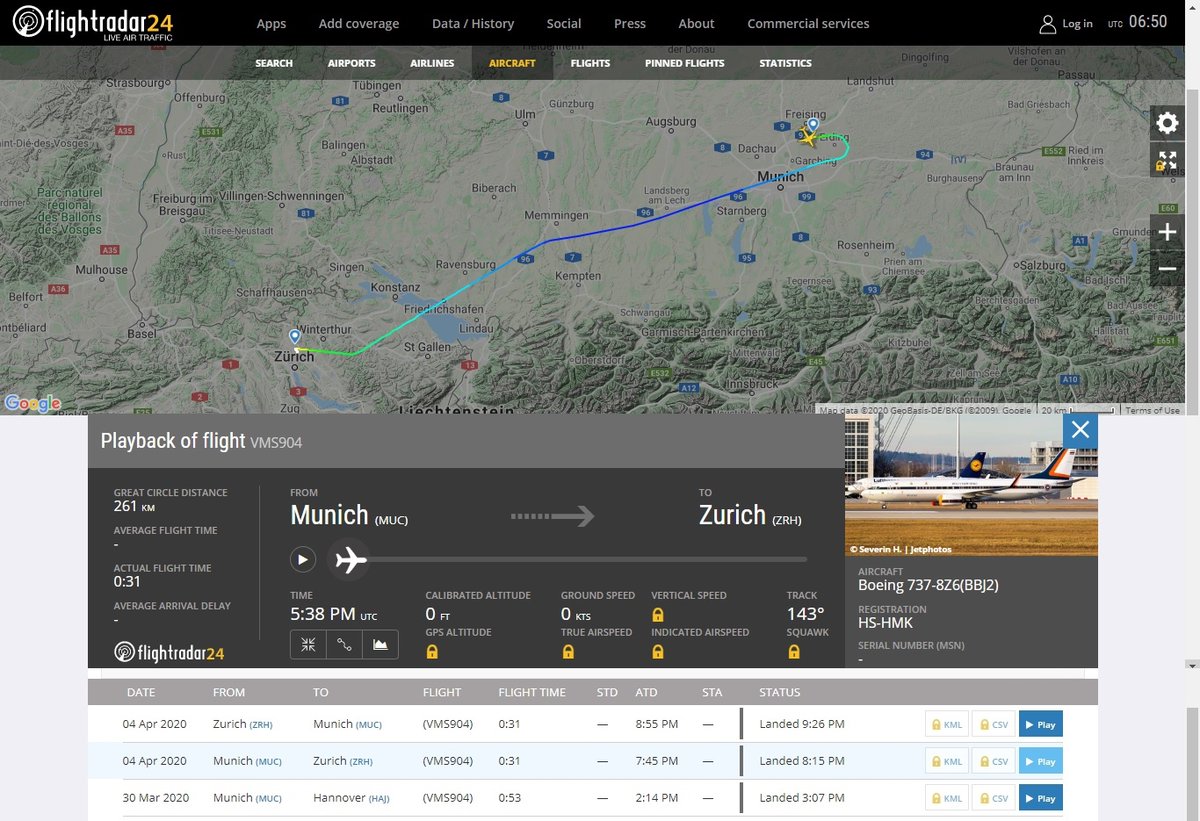Open Data / History menu
This screenshot has height=821, width=1200.
pyautogui.click(x=473, y=23)
